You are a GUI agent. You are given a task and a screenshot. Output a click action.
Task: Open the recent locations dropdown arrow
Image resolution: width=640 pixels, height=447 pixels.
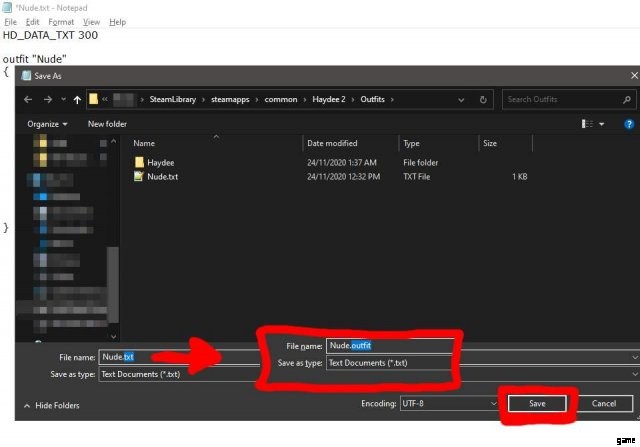point(61,100)
